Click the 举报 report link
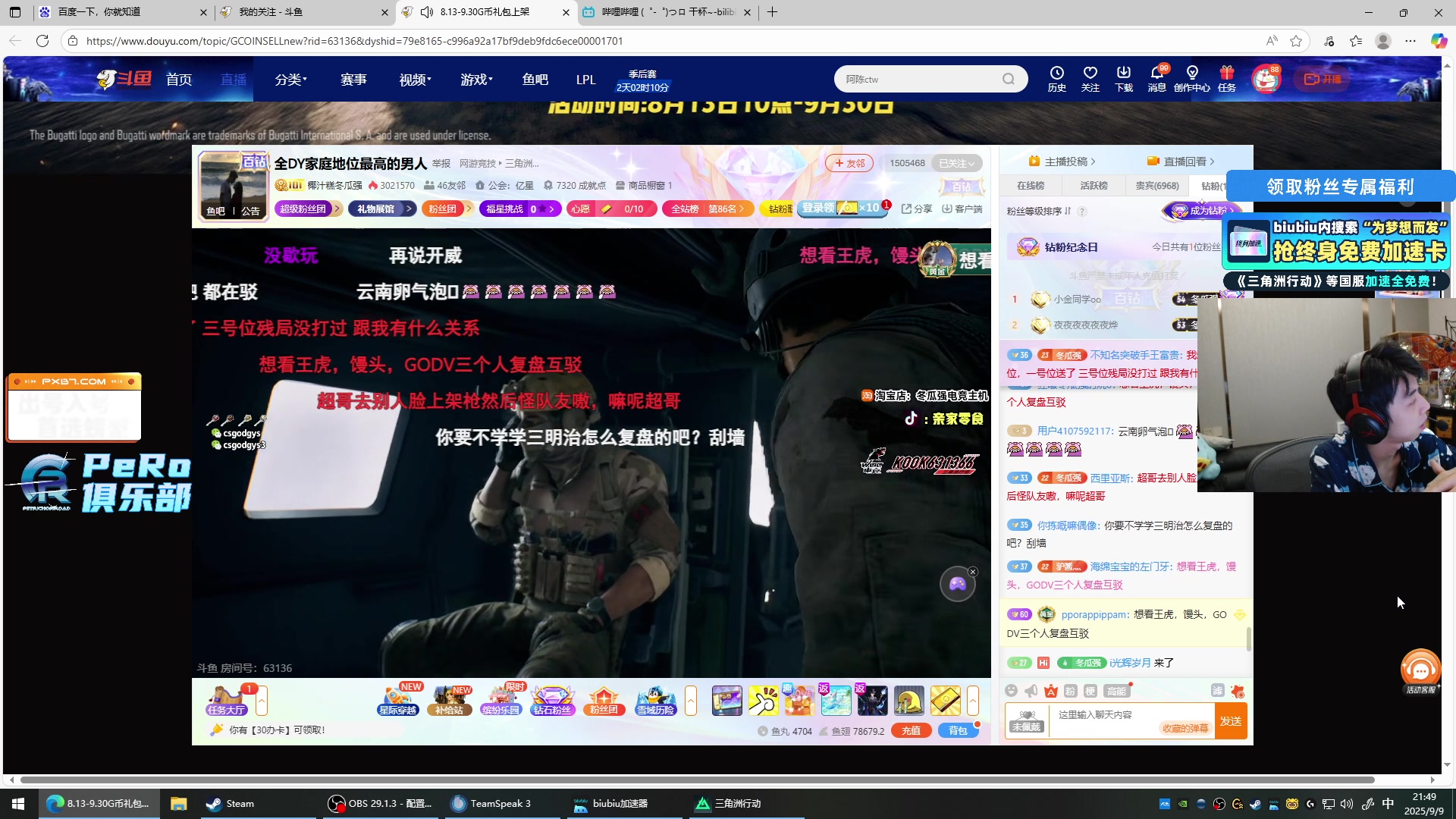 coord(441,164)
